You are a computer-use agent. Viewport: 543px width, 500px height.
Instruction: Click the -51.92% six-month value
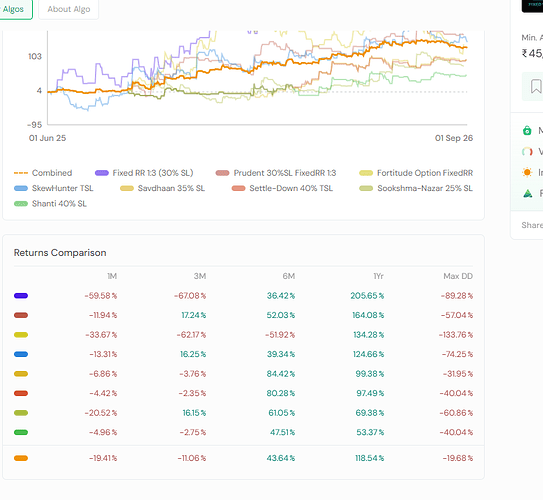280,335
